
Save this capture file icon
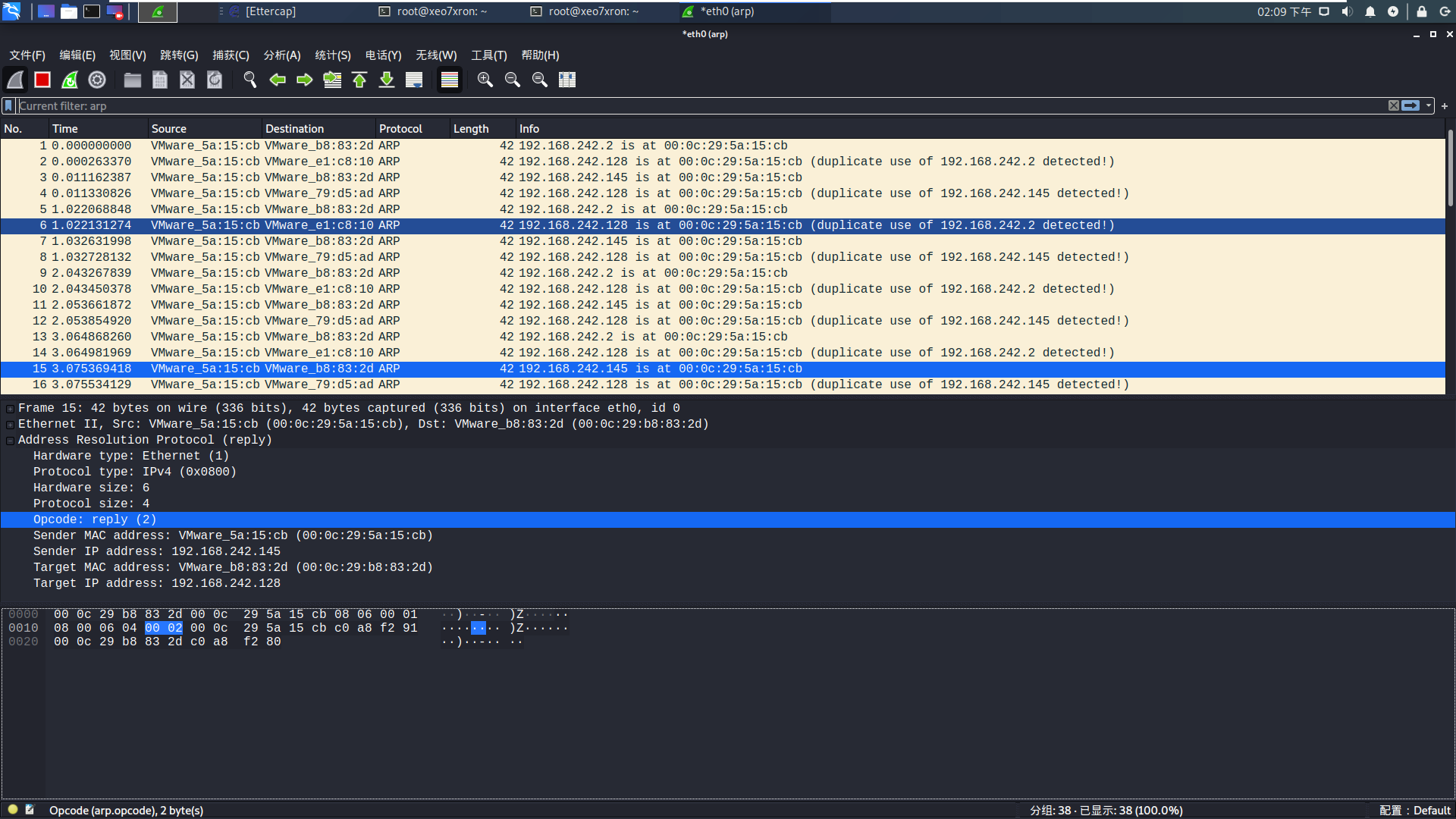tap(160, 80)
